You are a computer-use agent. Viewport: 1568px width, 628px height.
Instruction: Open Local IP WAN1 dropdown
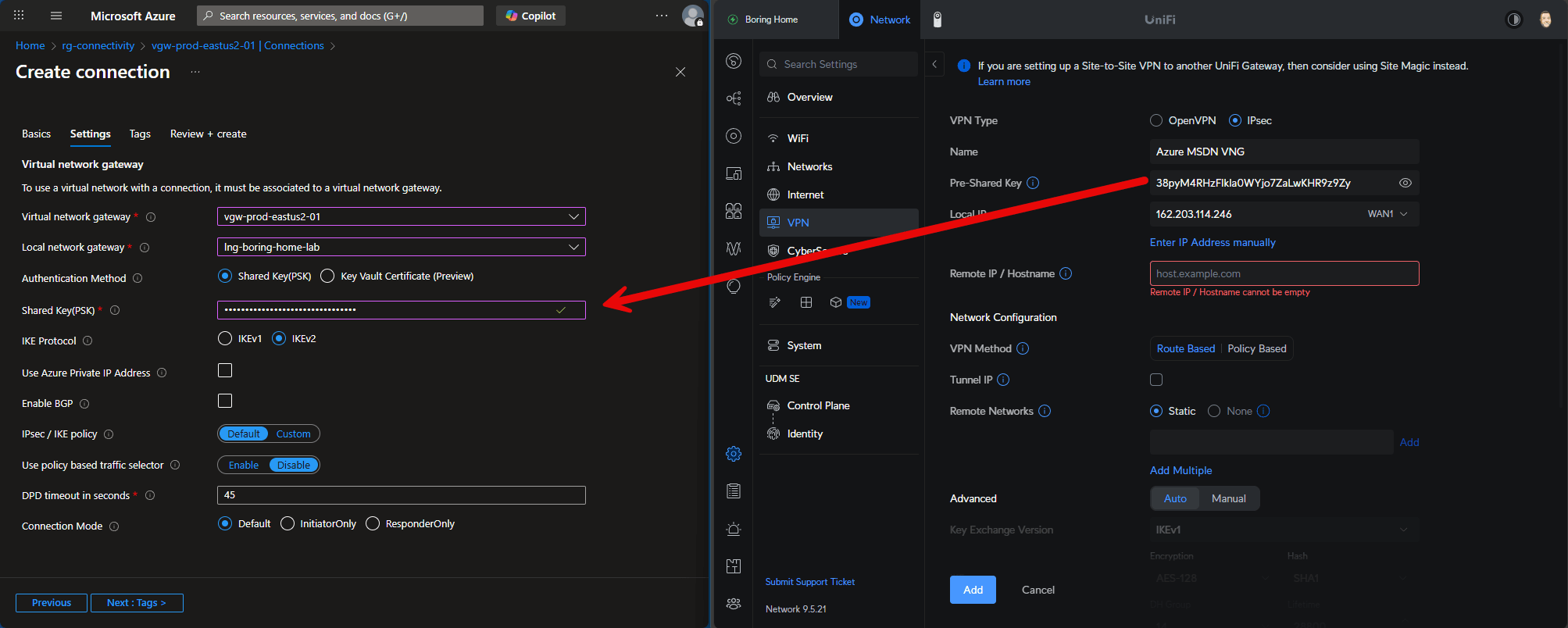pos(1388,214)
